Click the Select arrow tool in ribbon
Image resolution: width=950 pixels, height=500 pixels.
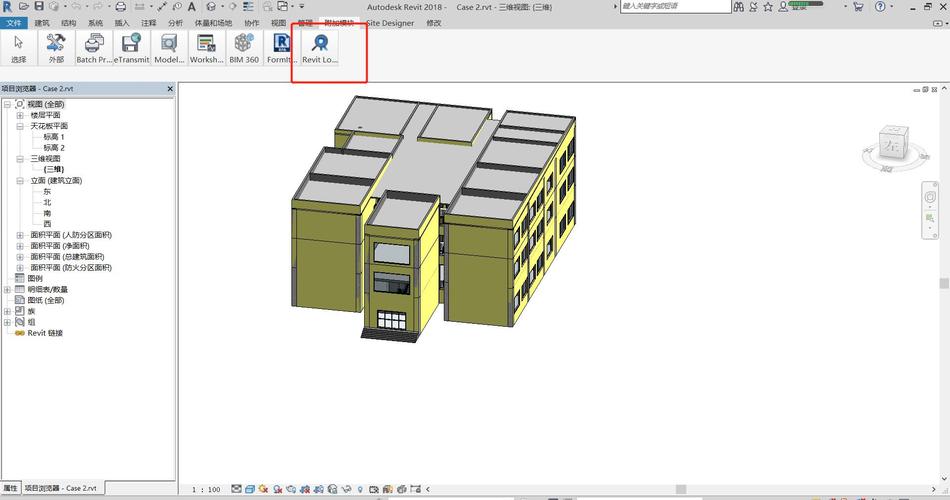[19, 48]
